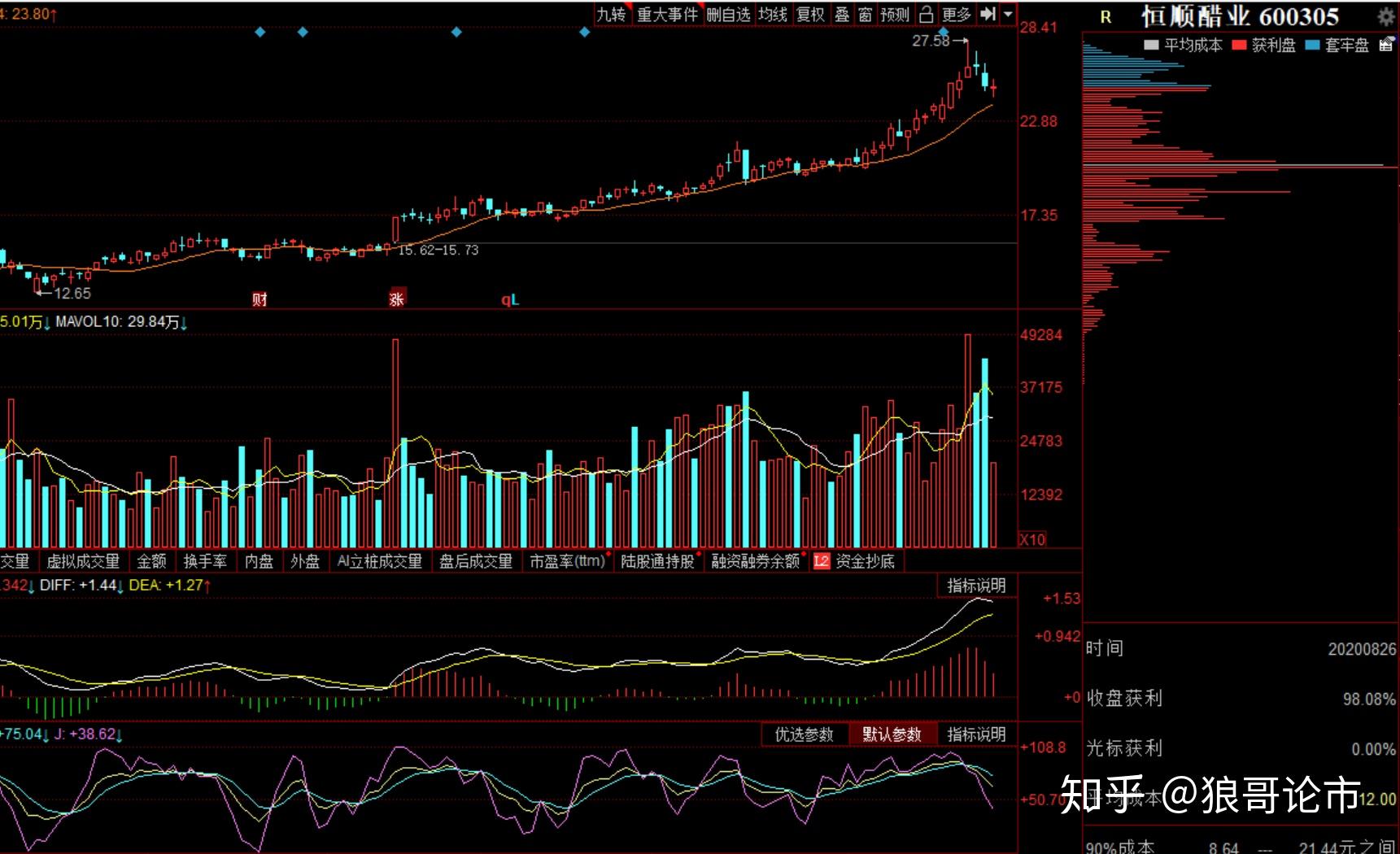Click the 九转 indicator button
Image resolution: width=1400 pixels, height=854 pixels.
612,15
